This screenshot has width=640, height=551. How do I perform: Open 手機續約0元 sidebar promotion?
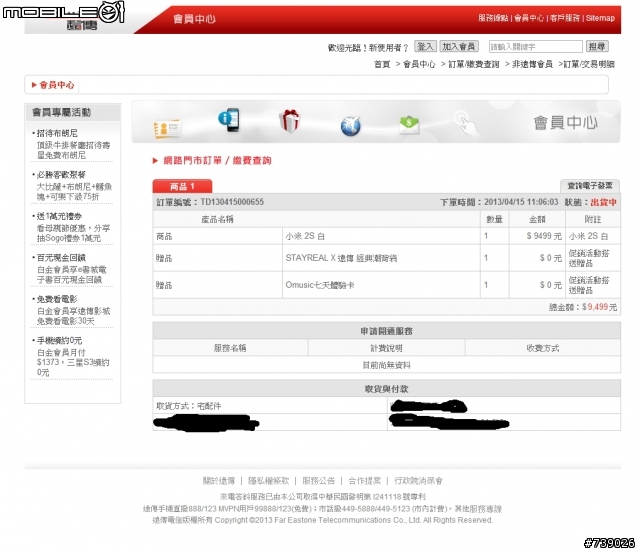click(59, 340)
